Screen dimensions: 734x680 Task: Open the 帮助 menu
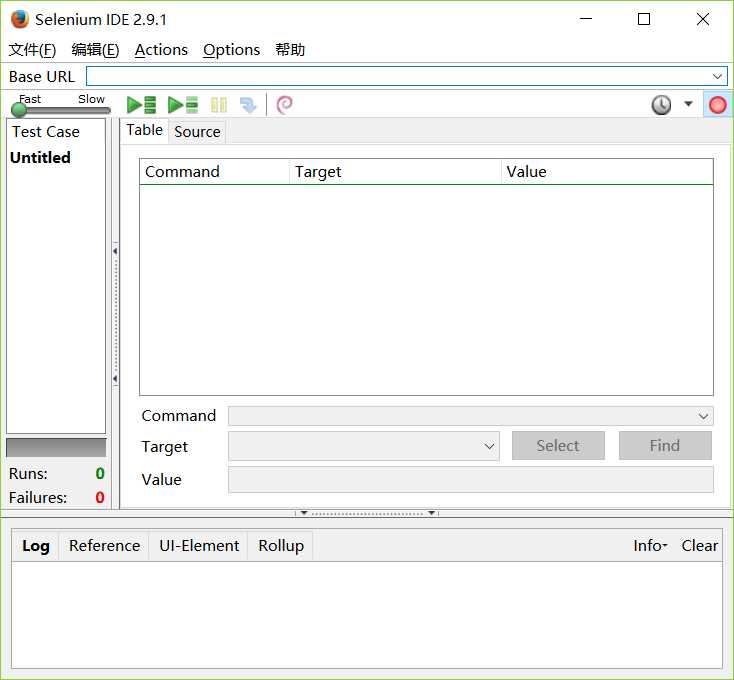(290, 50)
